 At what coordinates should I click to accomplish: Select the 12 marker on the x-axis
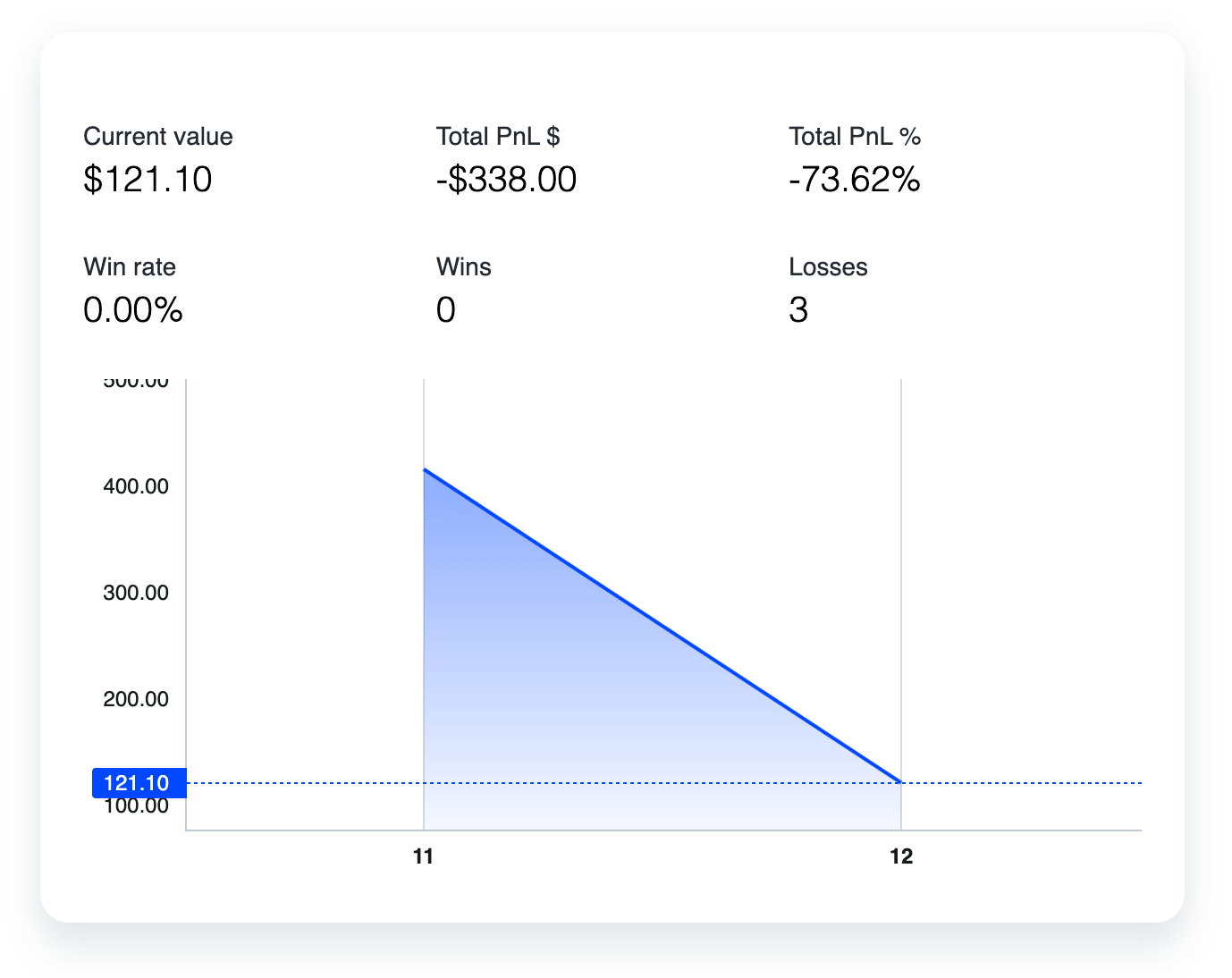(x=901, y=856)
